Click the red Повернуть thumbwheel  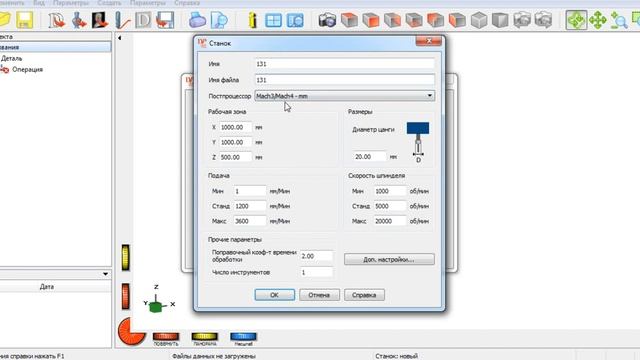pyautogui.click(x=166, y=337)
